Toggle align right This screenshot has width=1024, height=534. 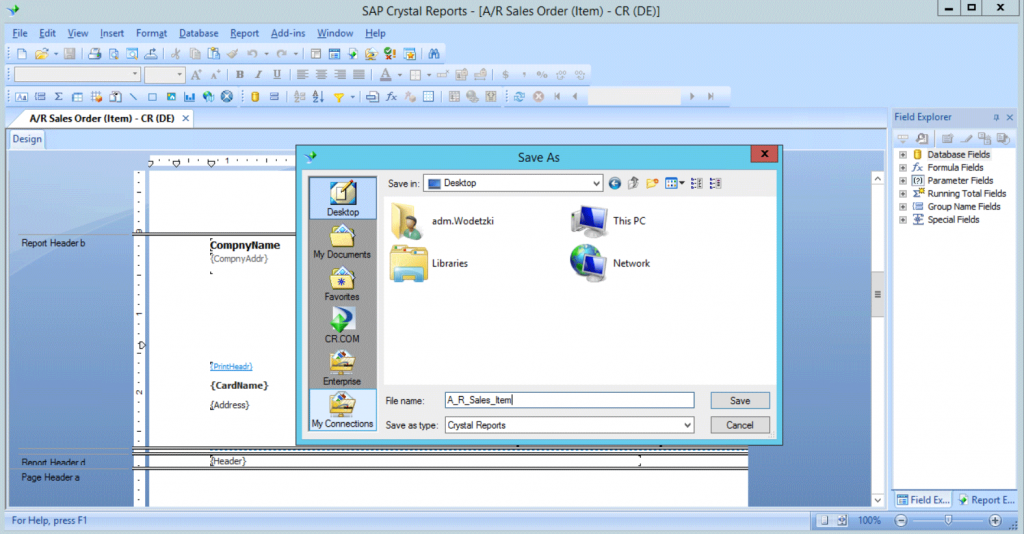340,75
